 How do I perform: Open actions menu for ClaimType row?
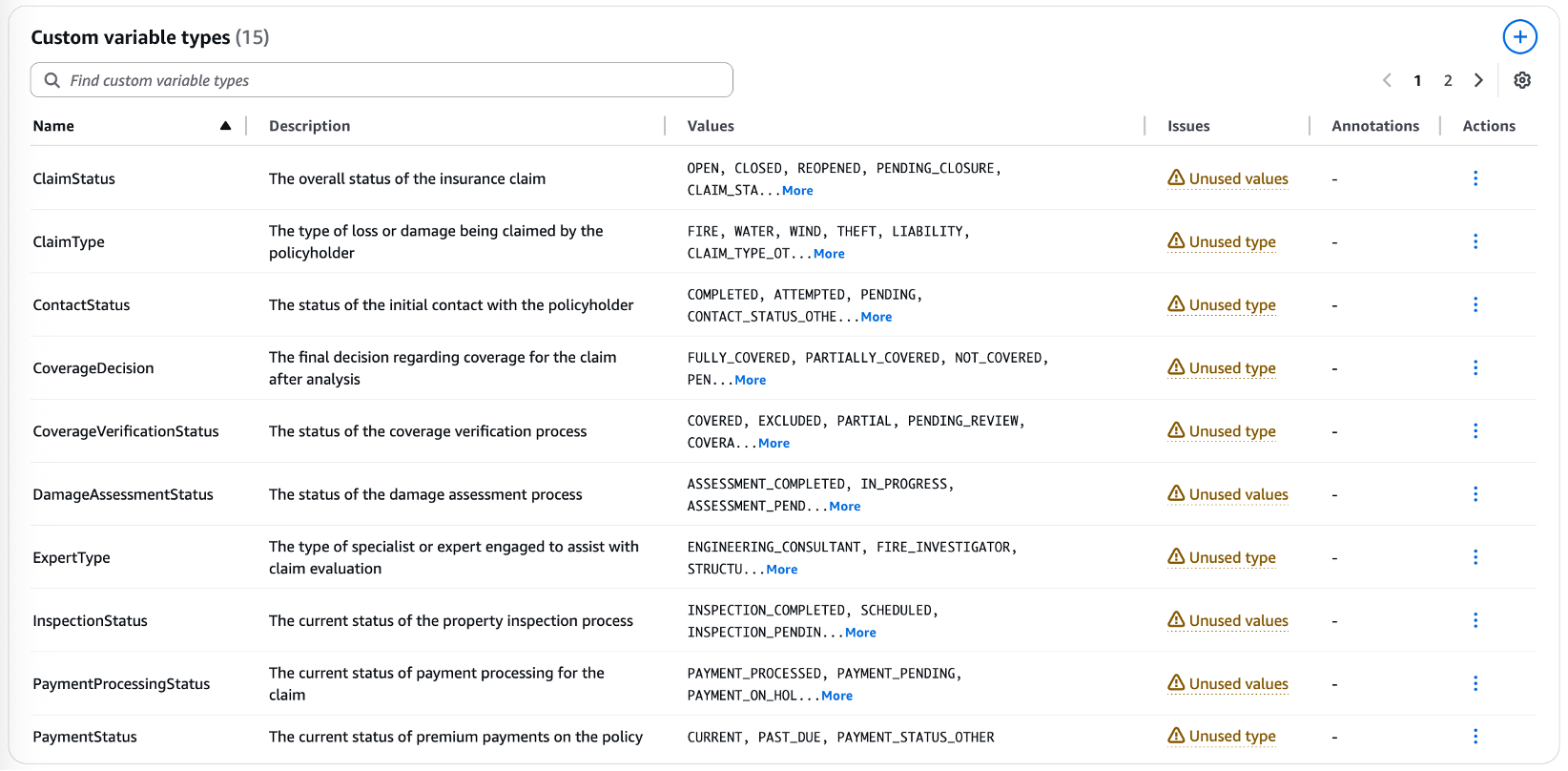(x=1475, y=241)
